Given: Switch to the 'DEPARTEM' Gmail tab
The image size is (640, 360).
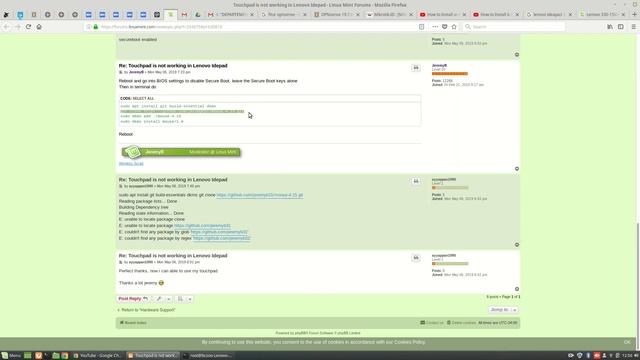Looking at the screenshot, I should (x=231, y=14).
